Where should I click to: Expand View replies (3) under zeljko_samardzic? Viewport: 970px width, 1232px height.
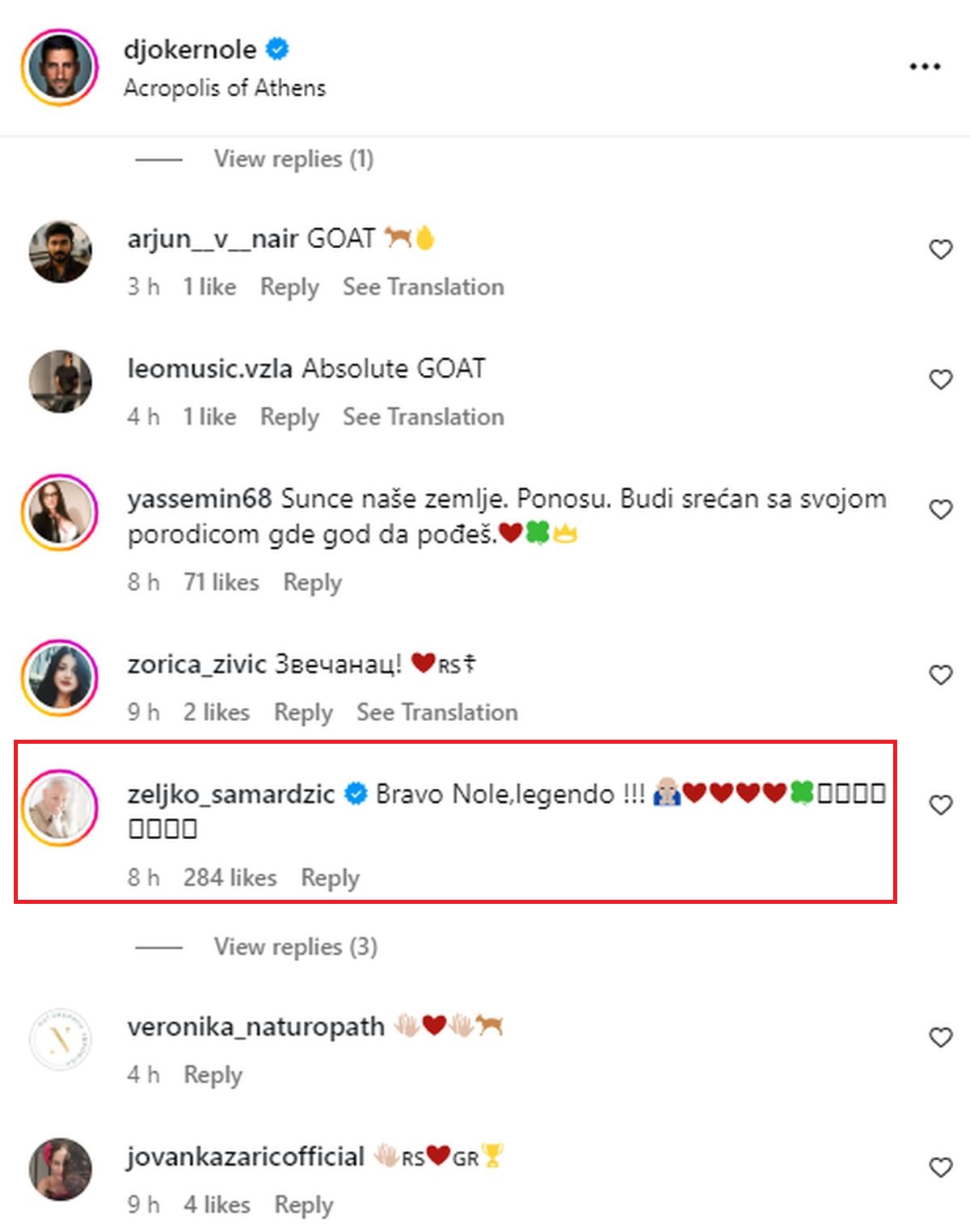(x=295, y=947)
